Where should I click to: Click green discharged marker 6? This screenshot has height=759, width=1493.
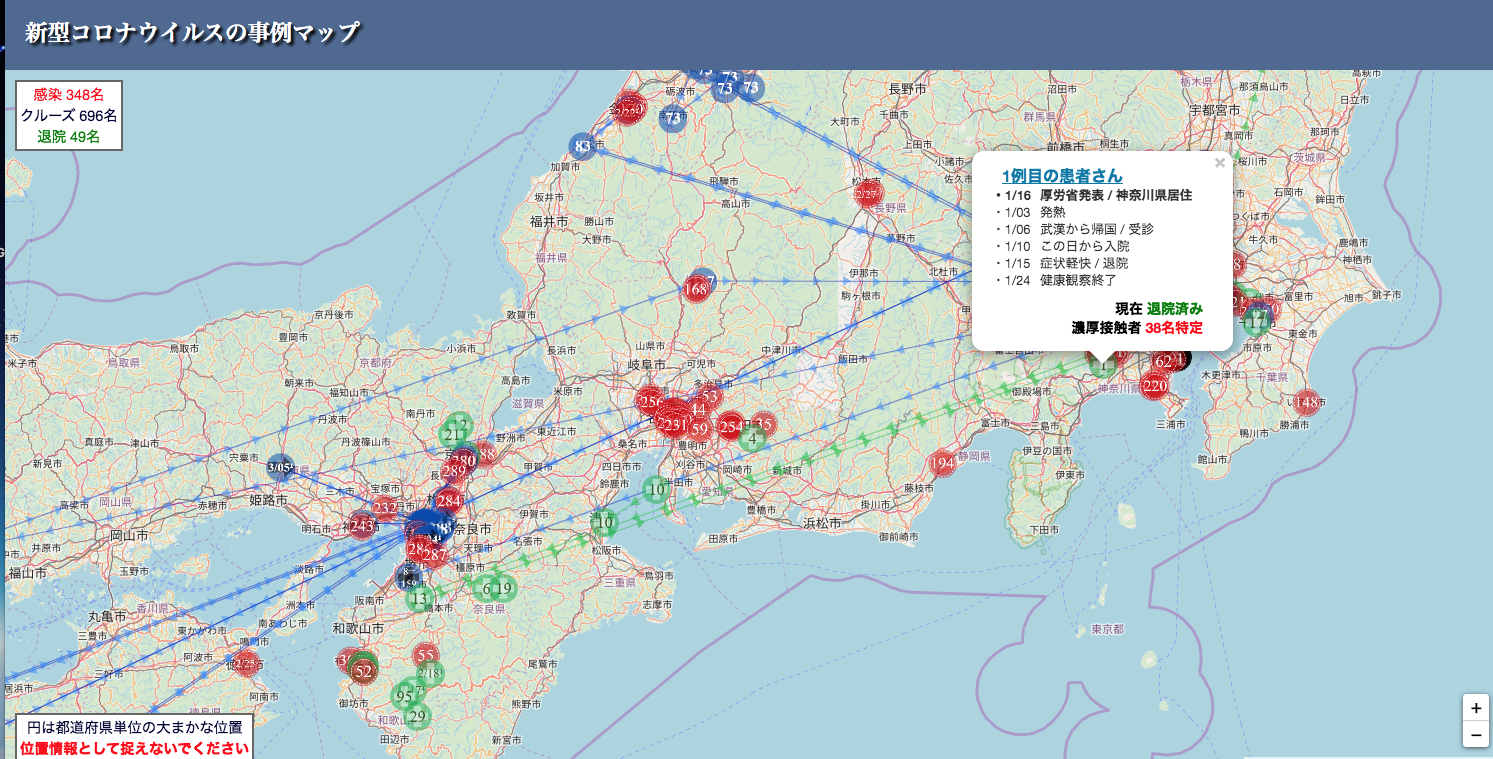[x=487, y=588]
